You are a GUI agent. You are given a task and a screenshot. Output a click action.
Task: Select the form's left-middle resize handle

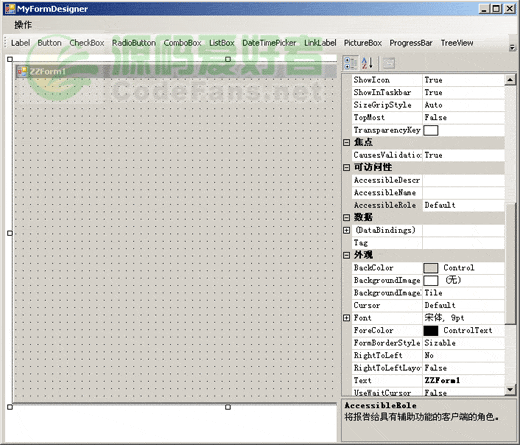point(10,233)
